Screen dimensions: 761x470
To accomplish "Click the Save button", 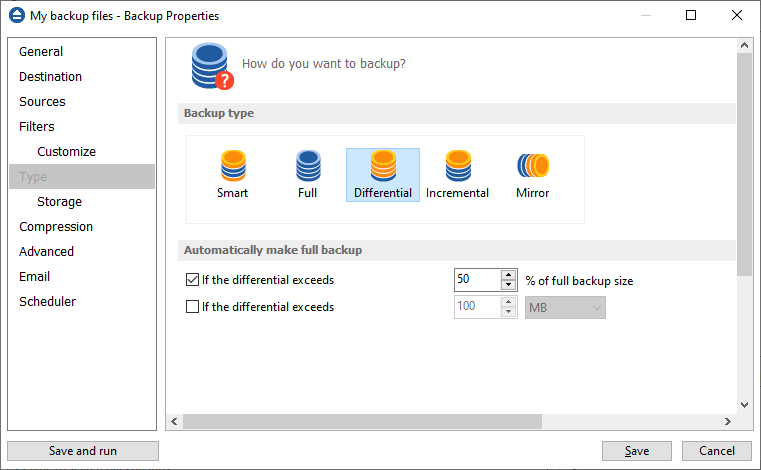I will point(637,451).
